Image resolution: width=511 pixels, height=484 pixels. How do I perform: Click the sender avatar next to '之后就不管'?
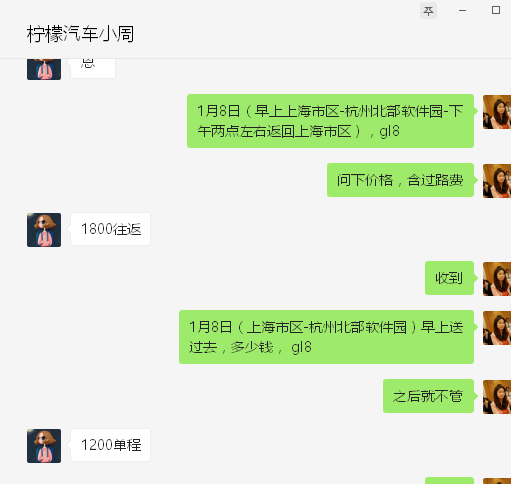coord(497,397)
